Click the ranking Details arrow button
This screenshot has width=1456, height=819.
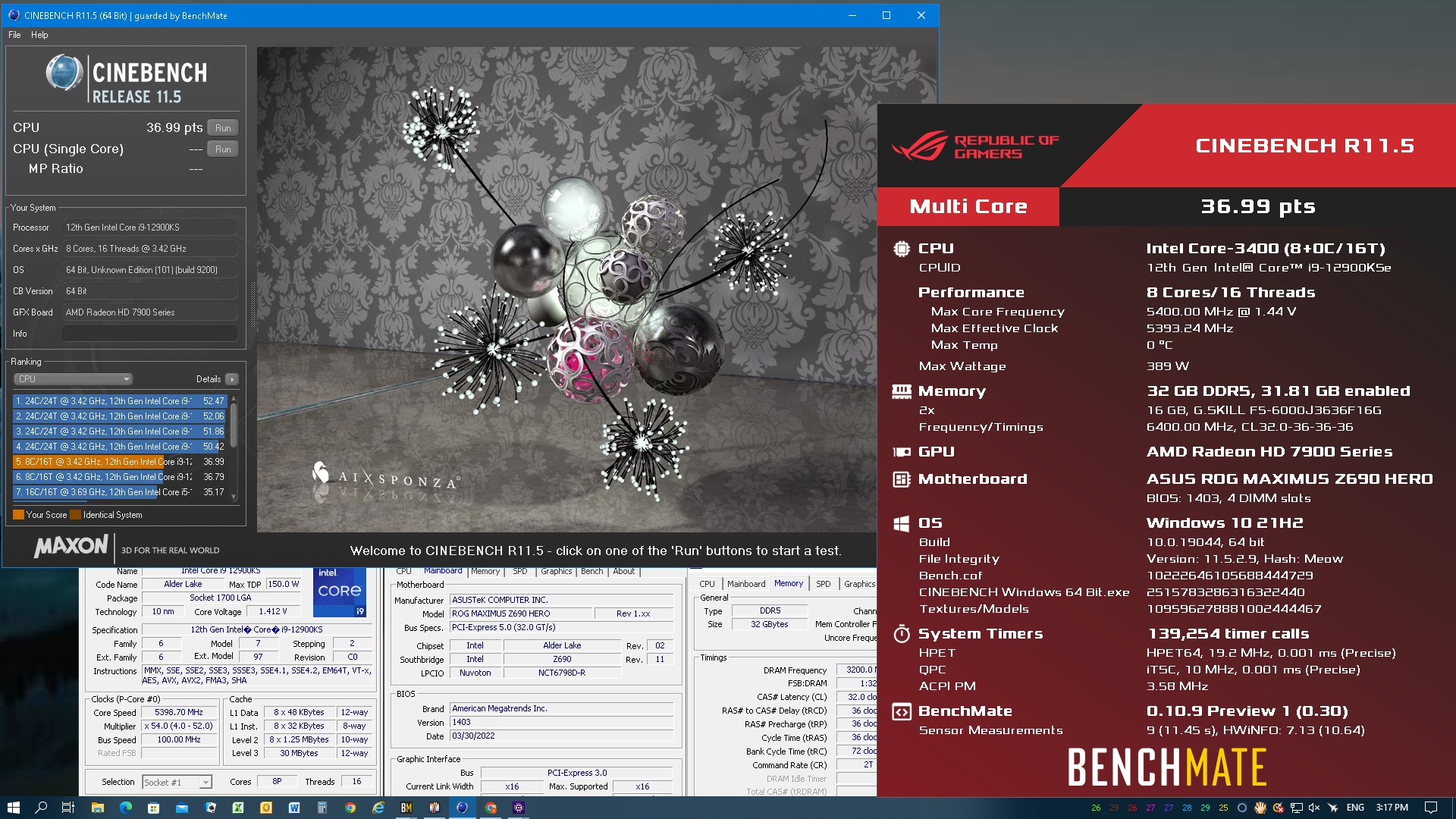[232, 379]
